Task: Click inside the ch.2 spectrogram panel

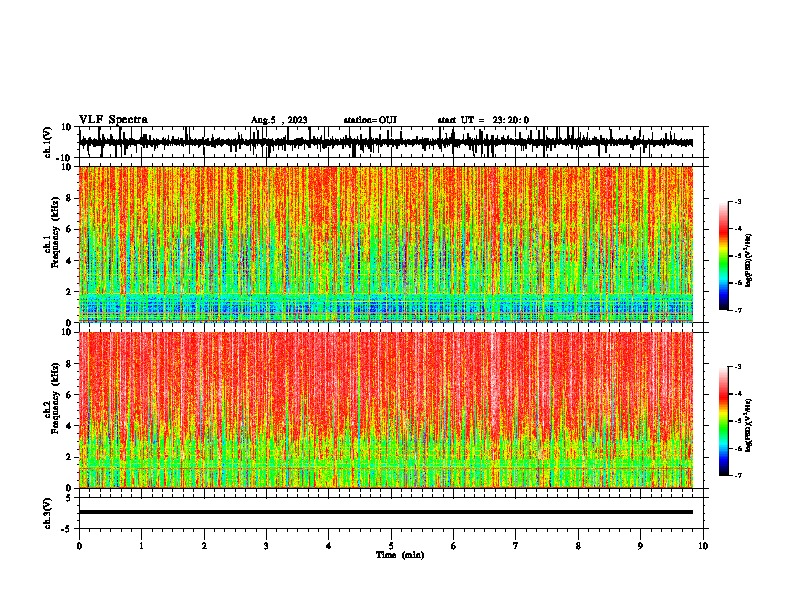Action: (x=386, y=410)
